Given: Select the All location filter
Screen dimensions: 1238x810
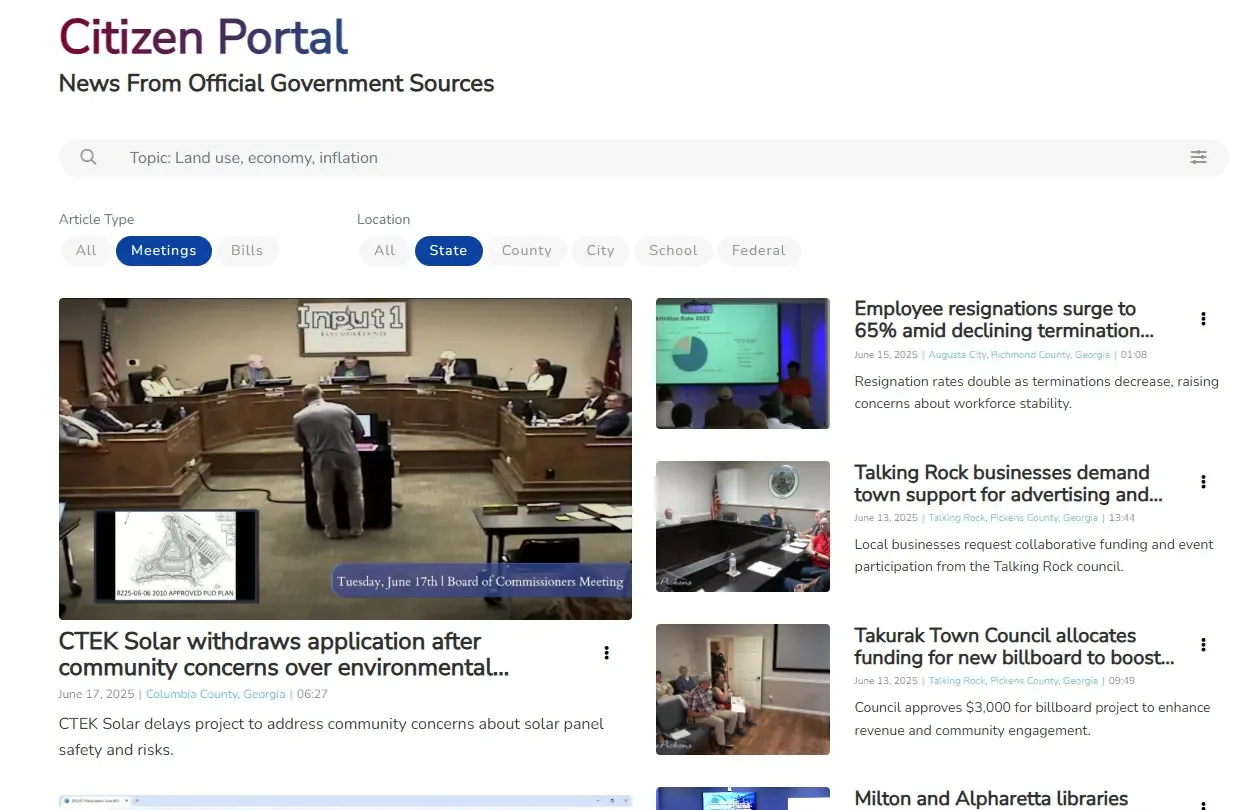Looking at the screenshot, I should pos(385,251).
